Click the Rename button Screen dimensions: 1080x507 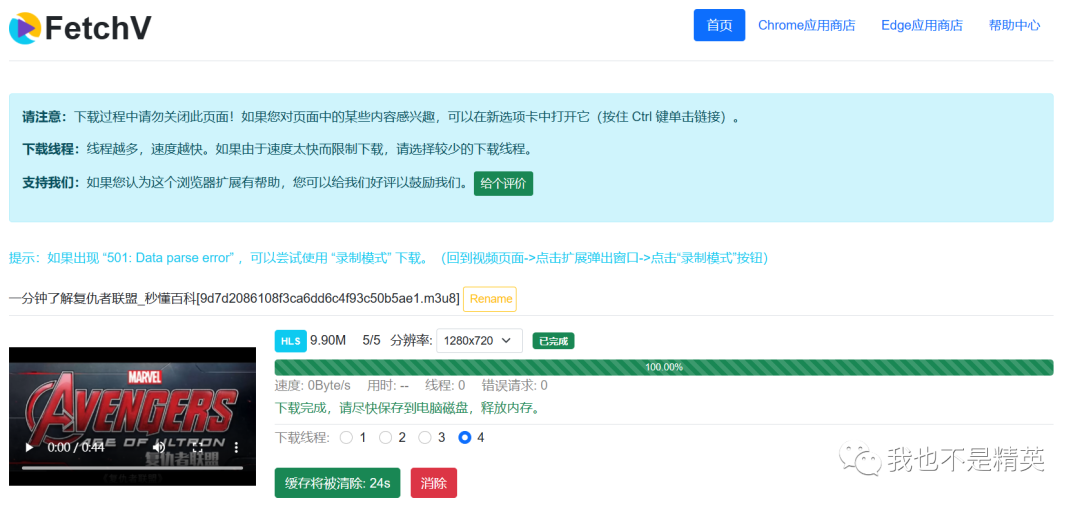click(x=490, y=299)
